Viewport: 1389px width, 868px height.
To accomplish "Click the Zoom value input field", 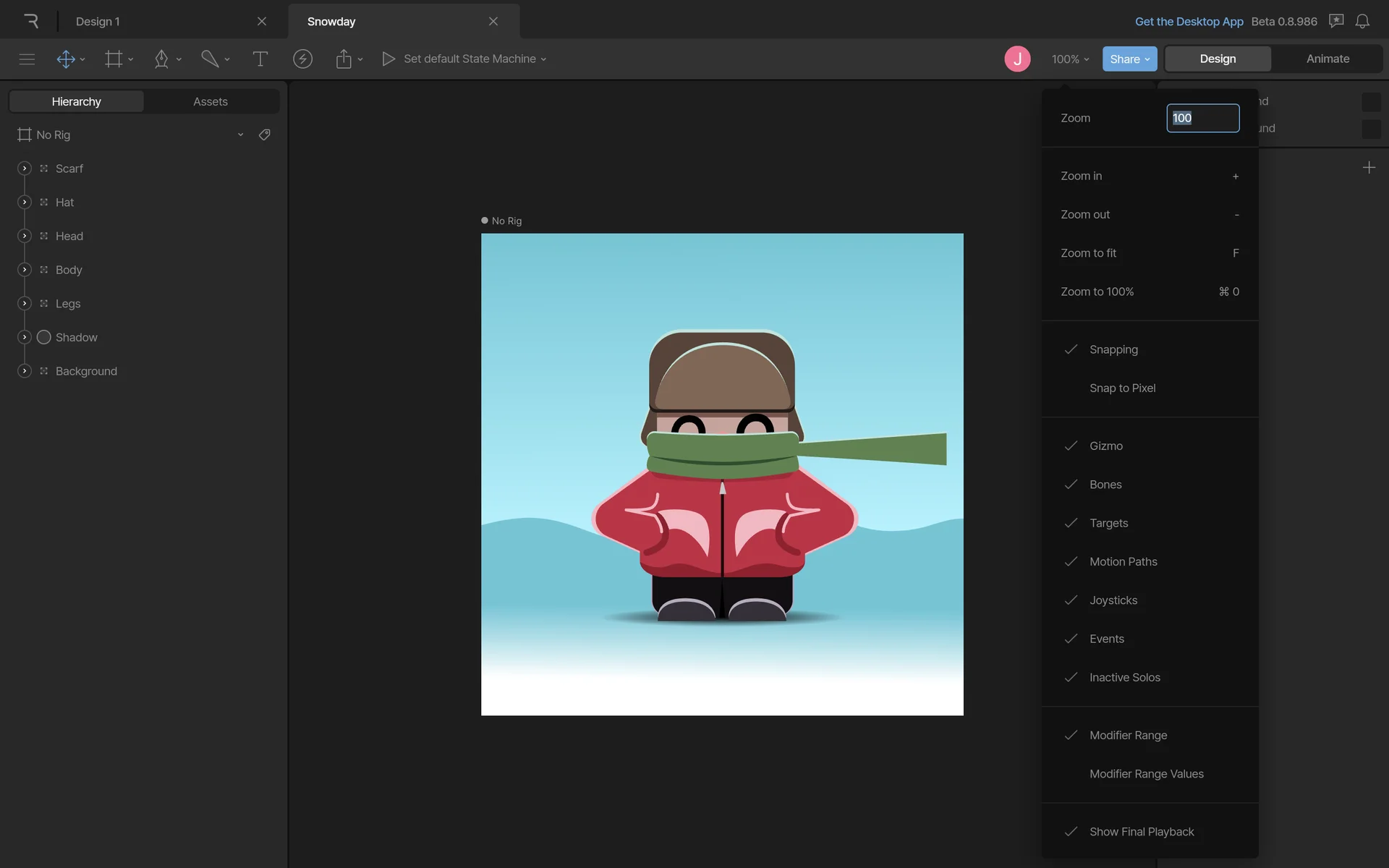I will point(1202,118).
